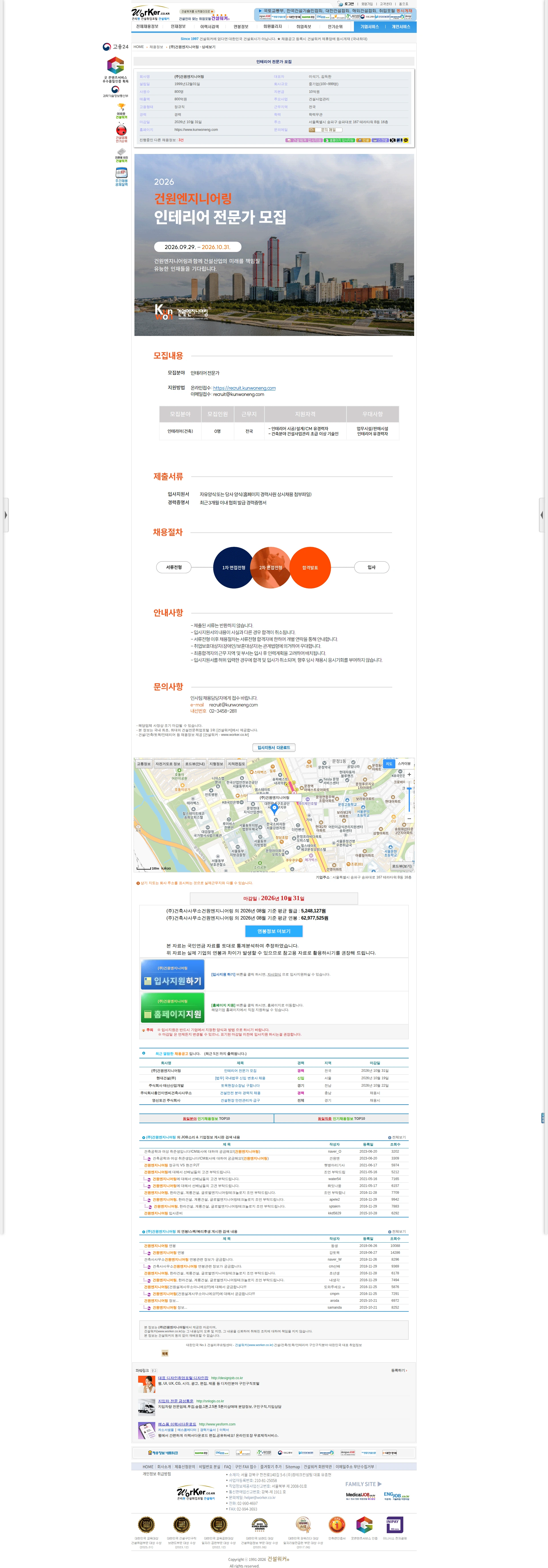Open the 고용24 logo in sidebar
The image size is (548, 1568).
[116, 47]
